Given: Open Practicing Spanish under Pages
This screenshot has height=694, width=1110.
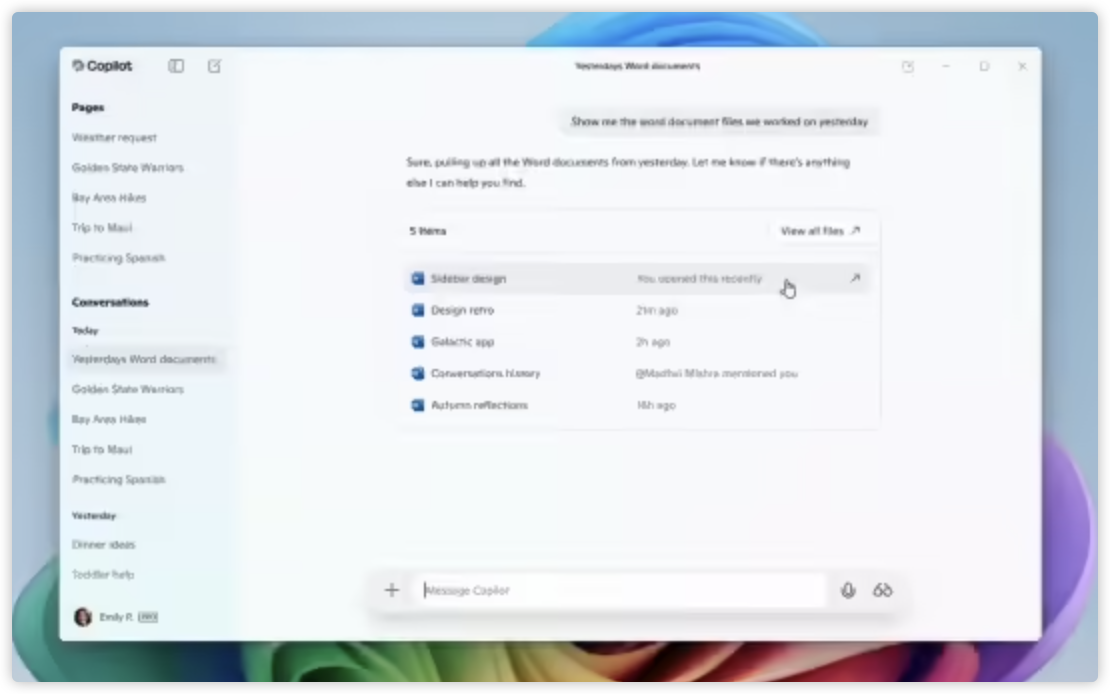Looking at the screenshot, I should (x=118, y=258).
